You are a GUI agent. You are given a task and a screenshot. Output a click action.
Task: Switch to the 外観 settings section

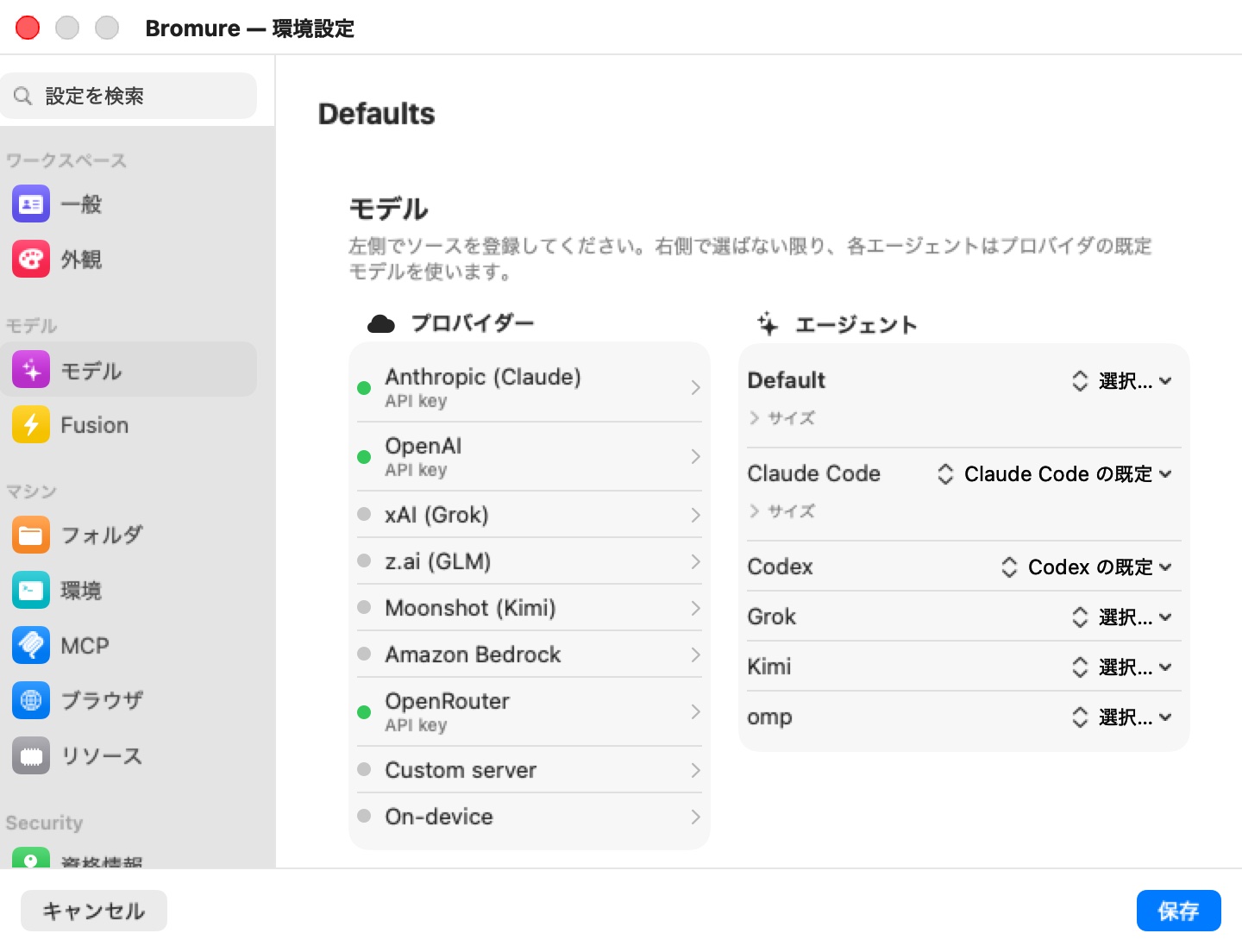point(129,259)
